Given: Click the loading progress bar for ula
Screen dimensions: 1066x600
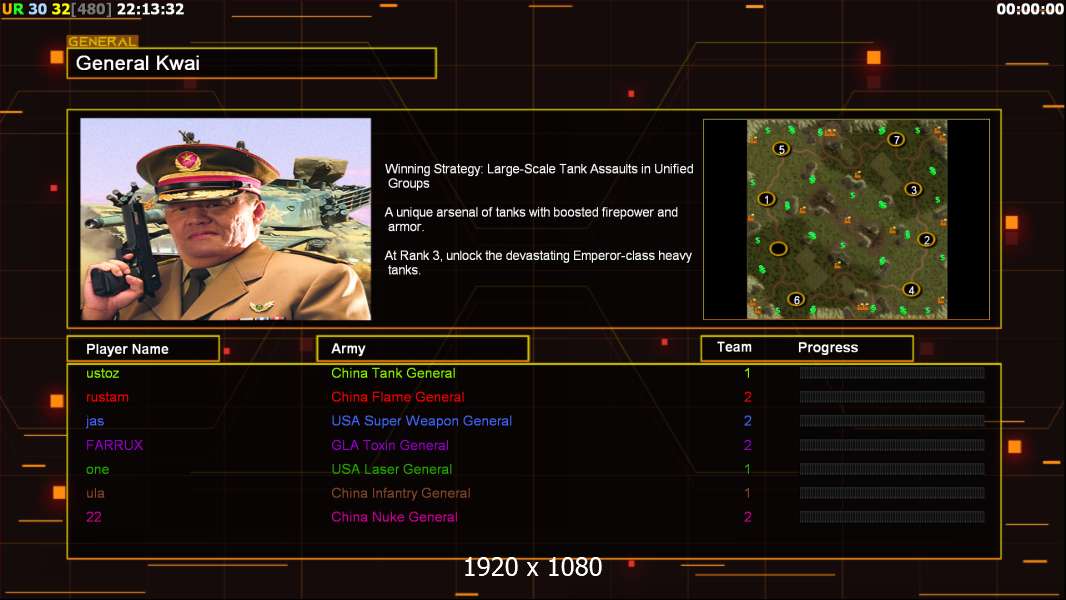Looking at the screenshot, I should (x=892, y=493).
